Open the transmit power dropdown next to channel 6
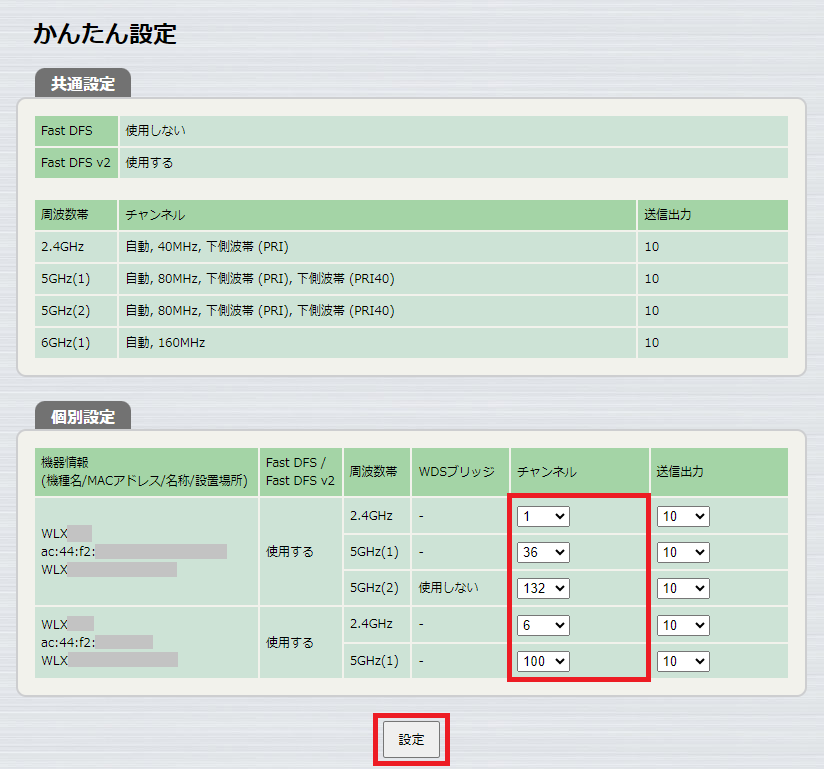This screenshot has width=824, height=769. (681, 625)
